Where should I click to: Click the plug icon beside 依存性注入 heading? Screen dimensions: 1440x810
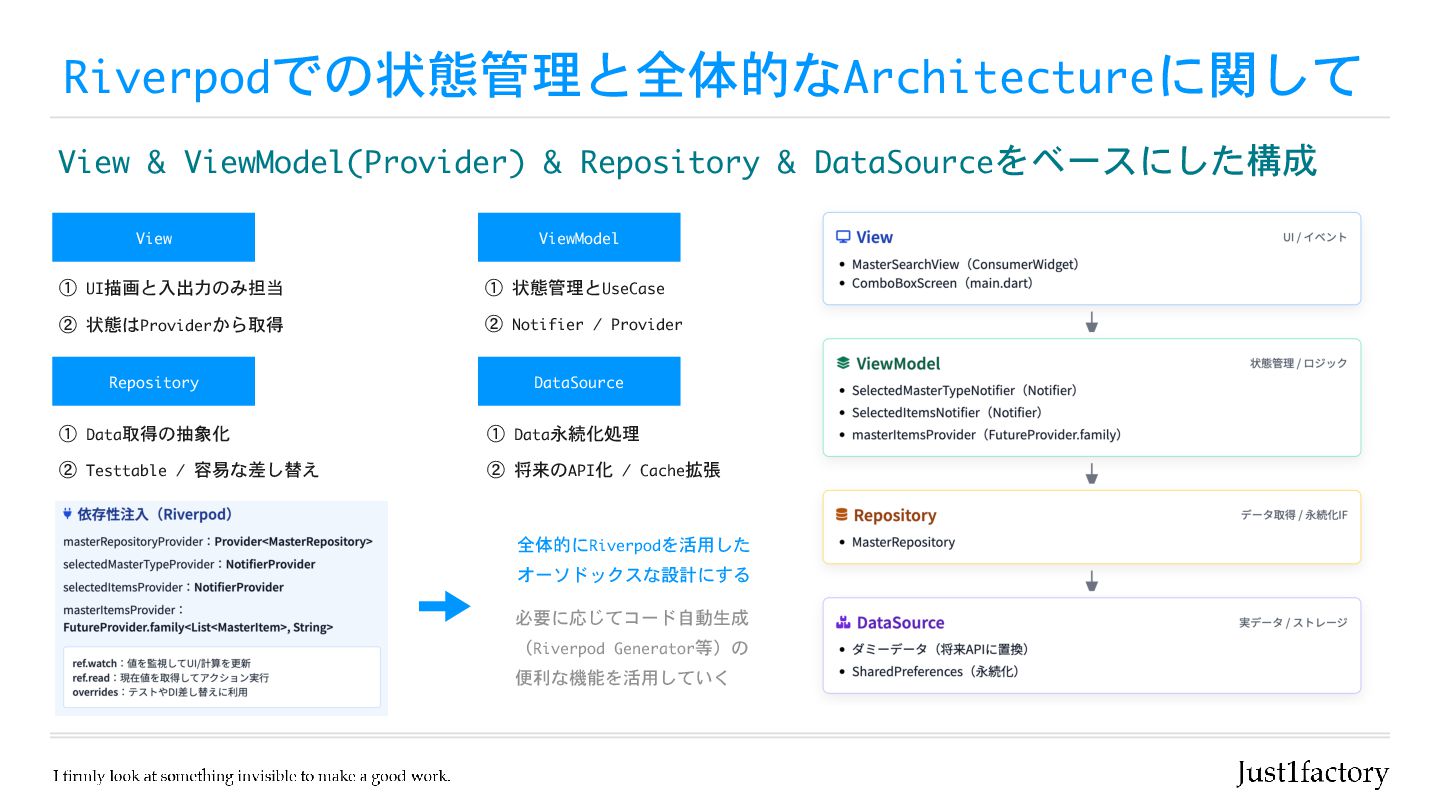[x=67, y=514]
